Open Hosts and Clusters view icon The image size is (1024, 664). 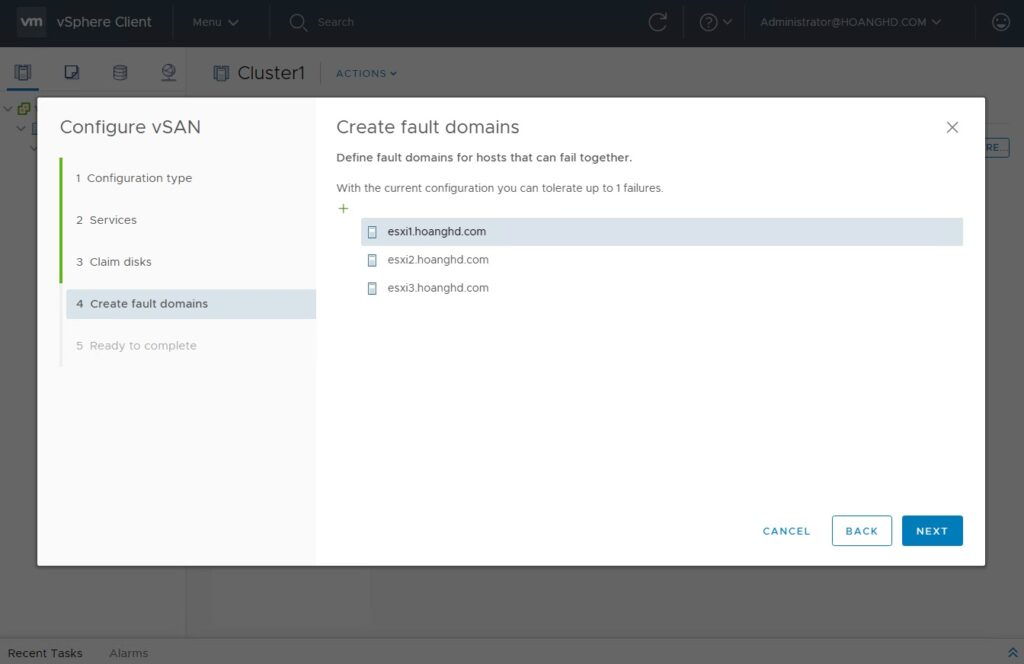coord(23,72)
